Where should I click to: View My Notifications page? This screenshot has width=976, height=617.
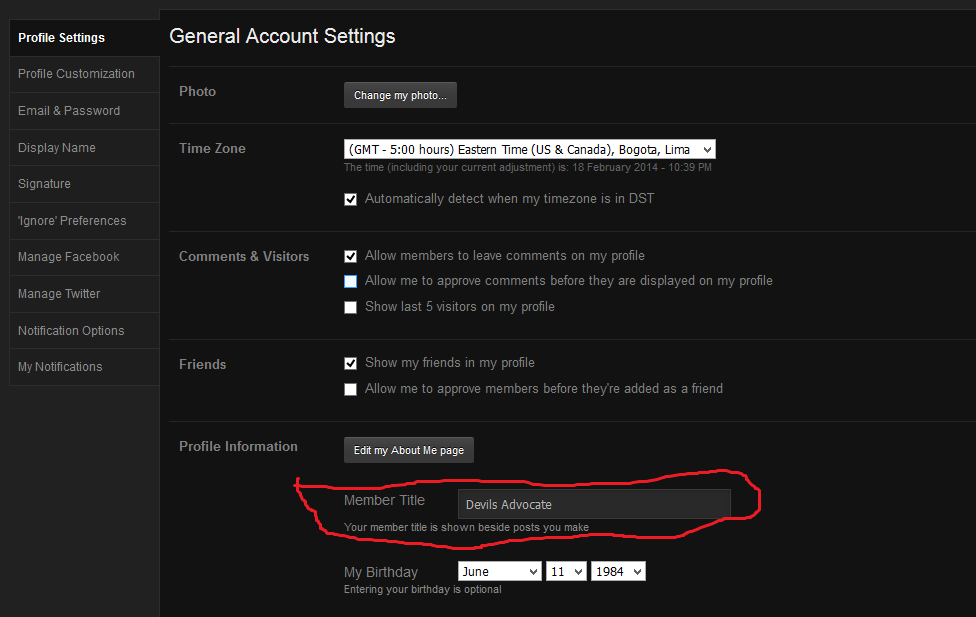60,367
